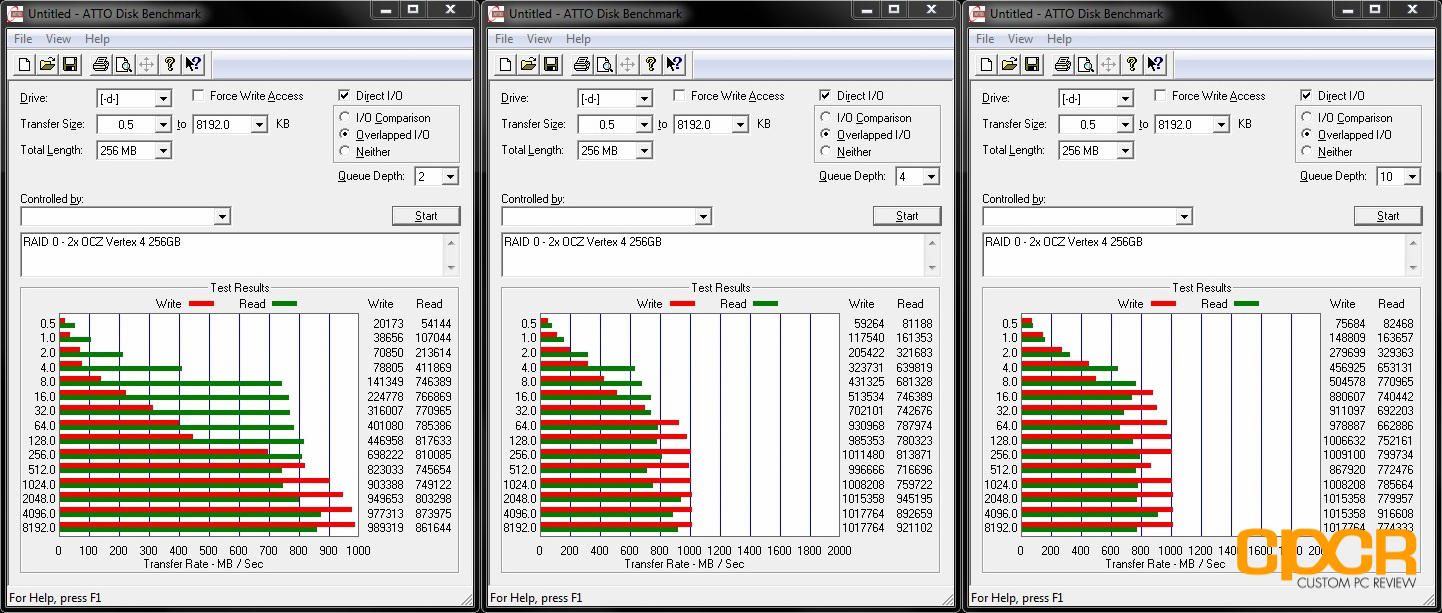The image size is (1442, 613).
Task: Click write result value 75684
Action: 1350,323
